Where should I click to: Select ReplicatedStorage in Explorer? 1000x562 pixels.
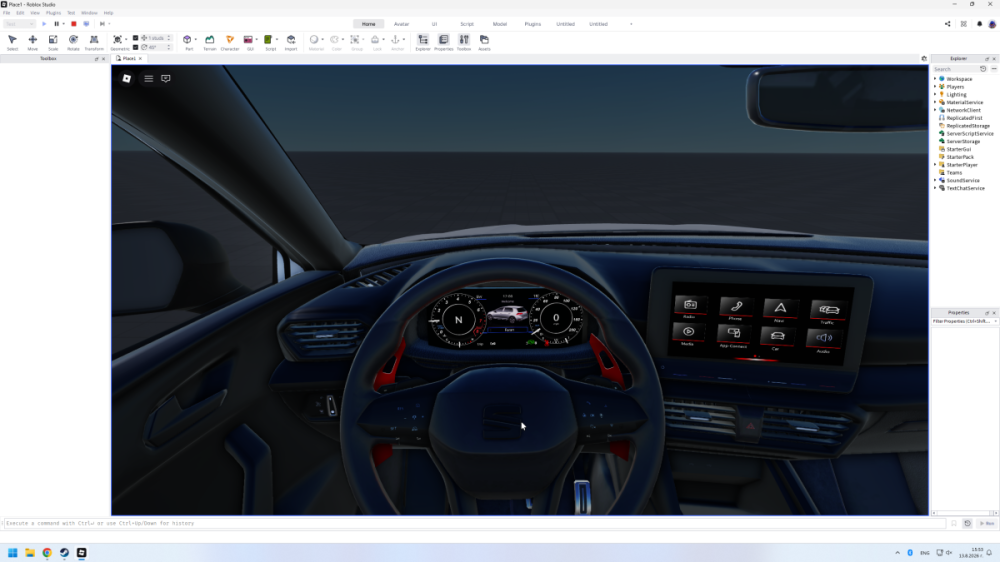(967, 126)
